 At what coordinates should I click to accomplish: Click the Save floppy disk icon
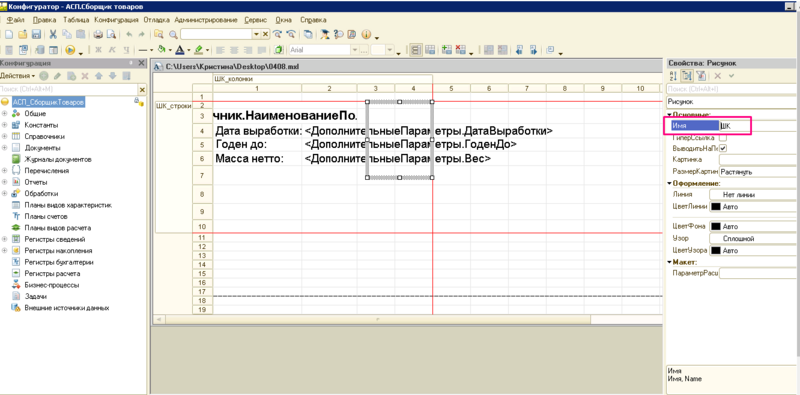[x=36, y=35]
